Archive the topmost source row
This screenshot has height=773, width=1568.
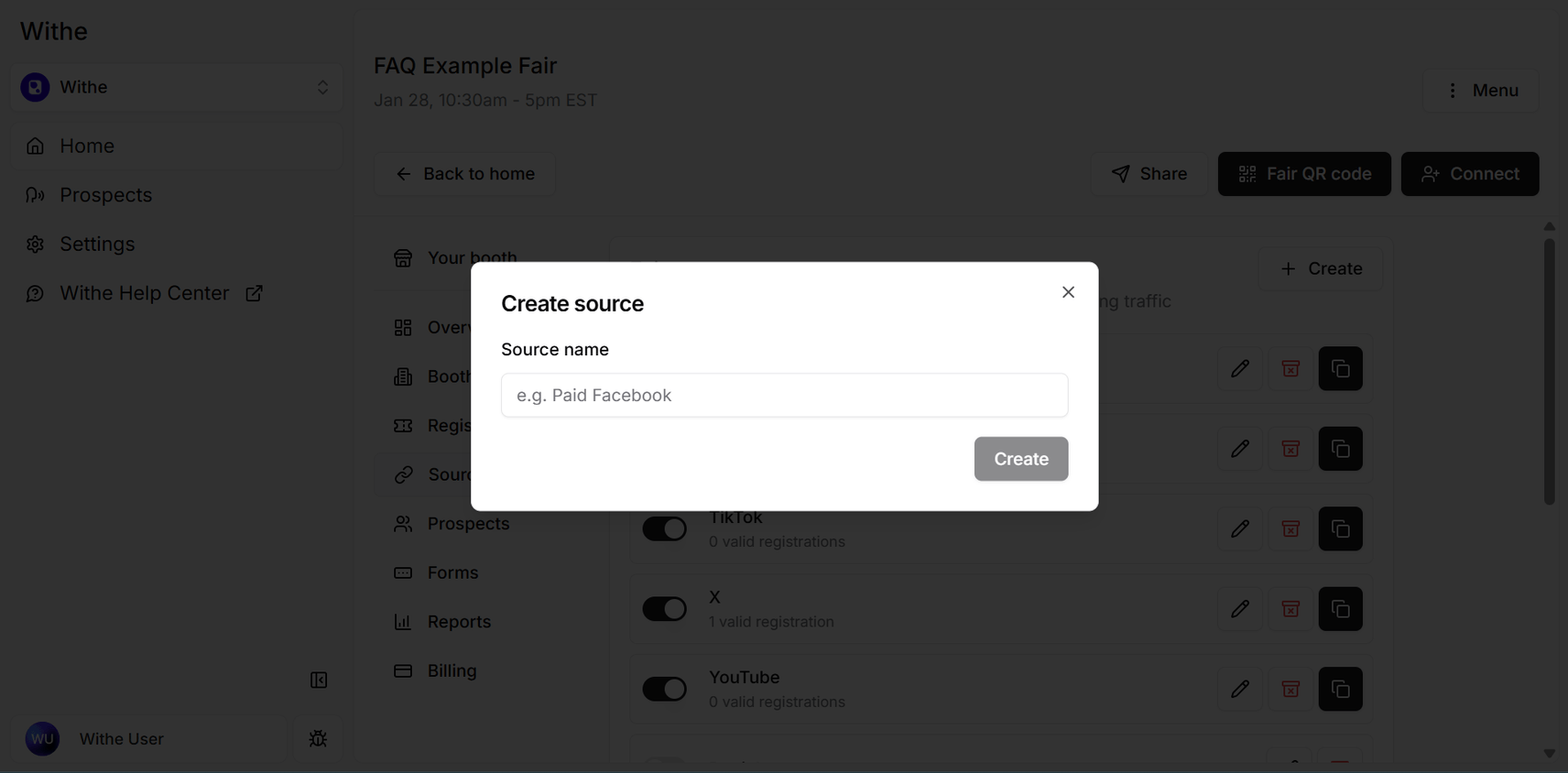[1290, 368]
